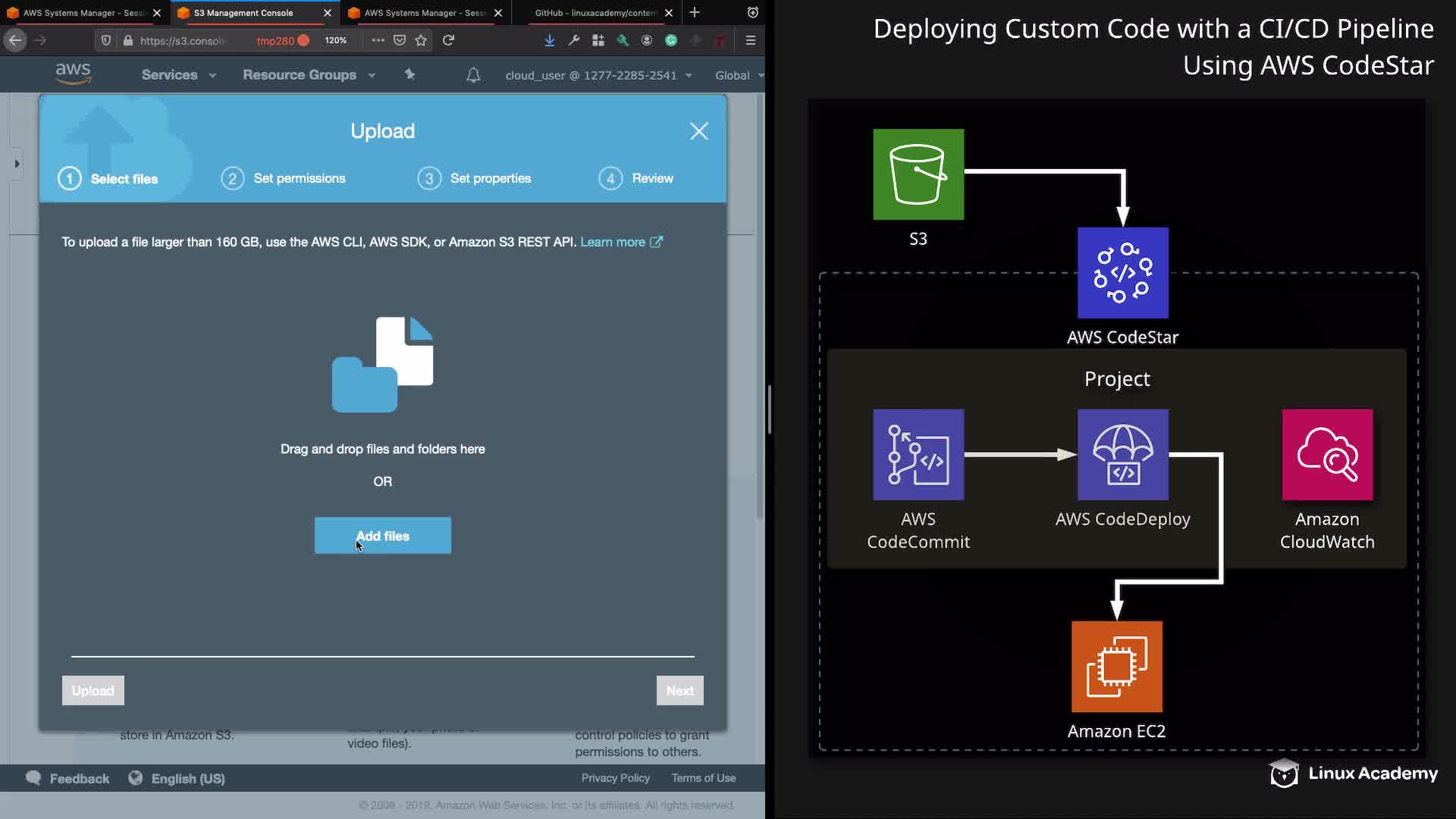The image size is (1456, 819).
Task: Open the notifications bell
Action: pos(473,75)
